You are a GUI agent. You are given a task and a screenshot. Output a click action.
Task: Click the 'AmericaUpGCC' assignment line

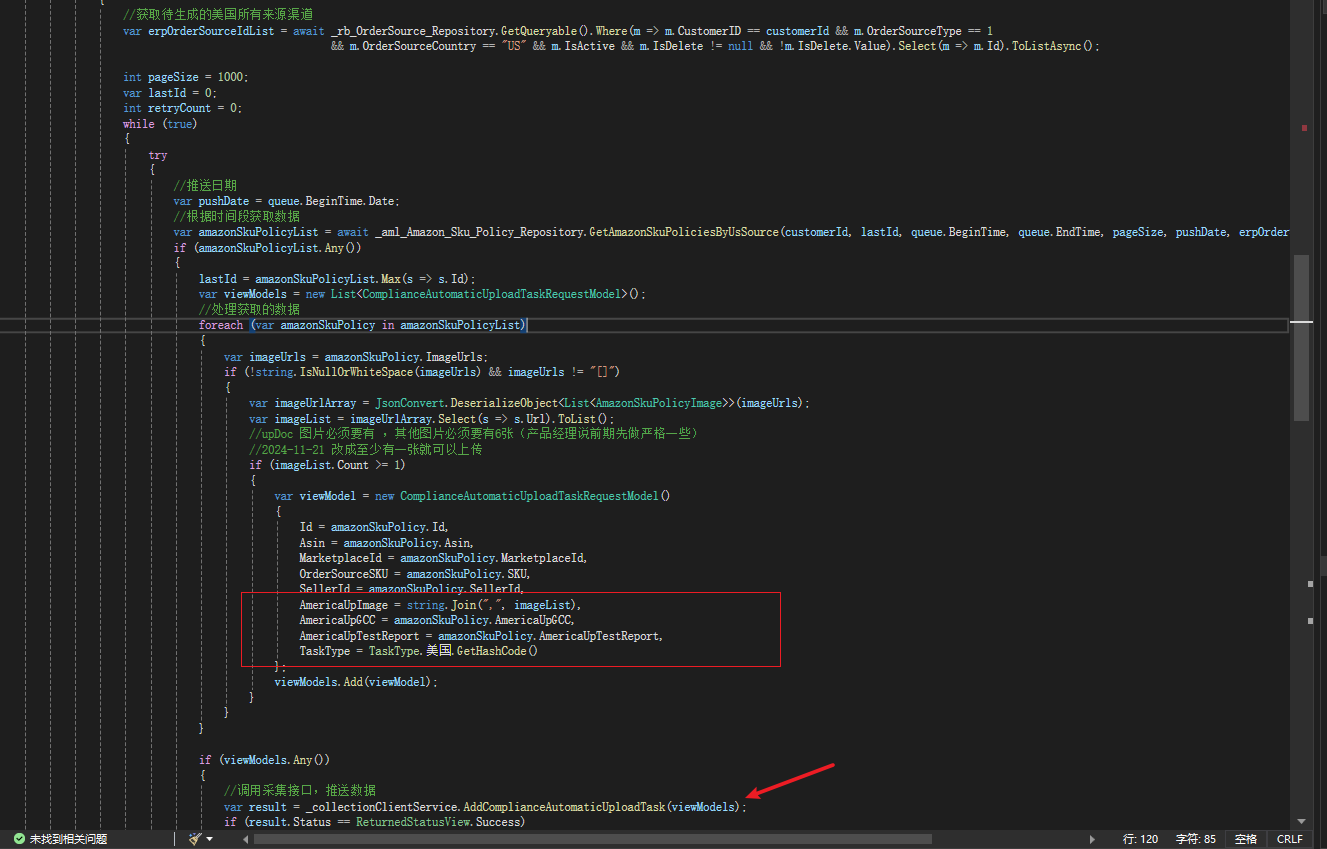437,620
